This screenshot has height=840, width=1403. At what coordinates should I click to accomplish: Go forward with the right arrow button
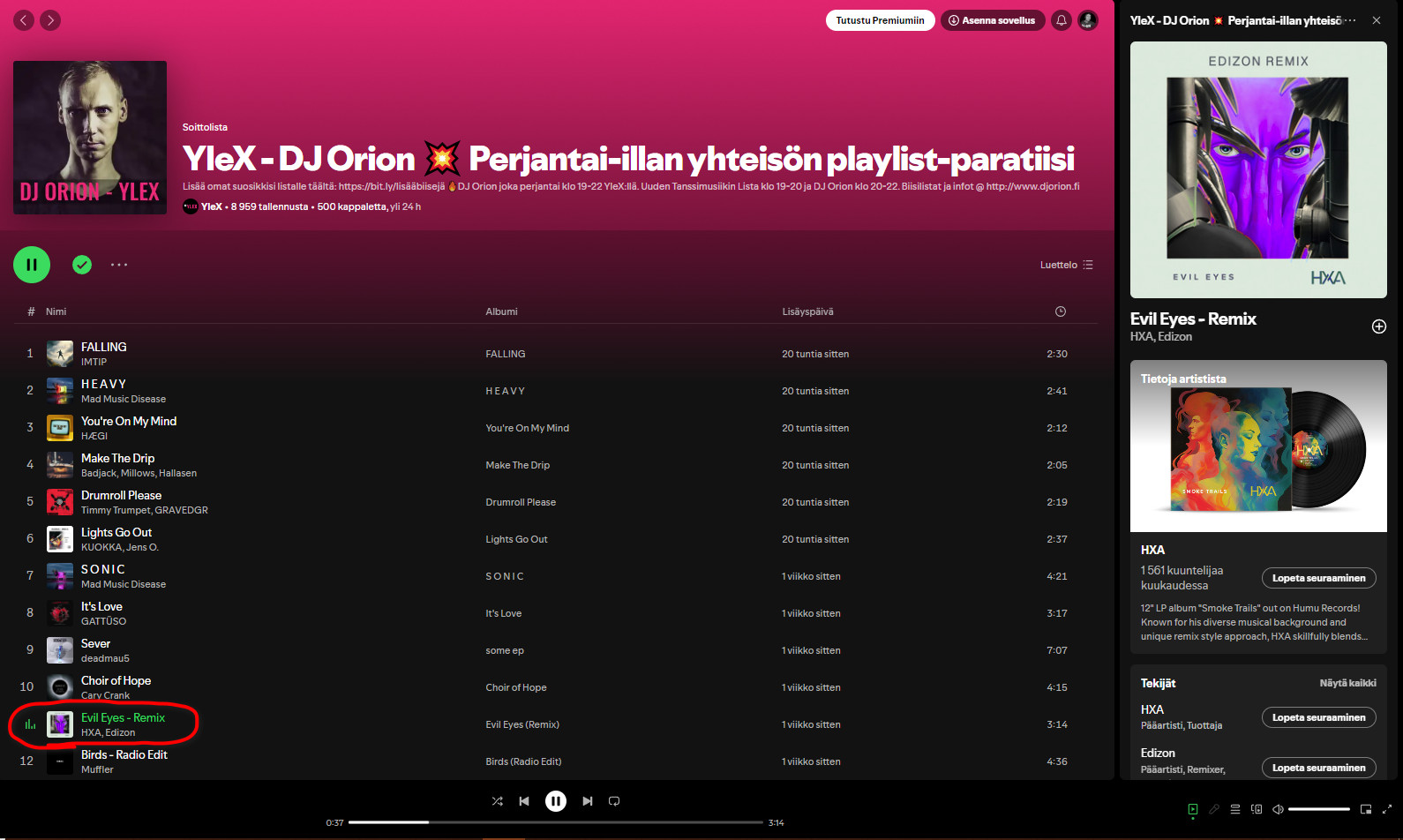tap(50, 20)
